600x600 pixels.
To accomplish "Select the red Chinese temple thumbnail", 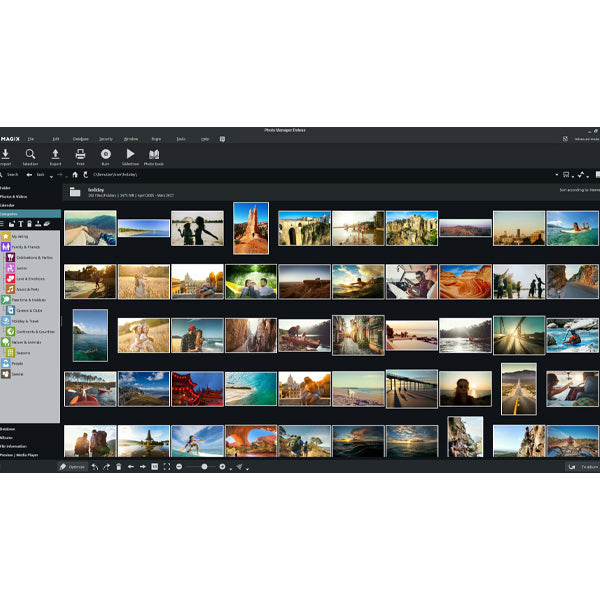I will (197, 389).
